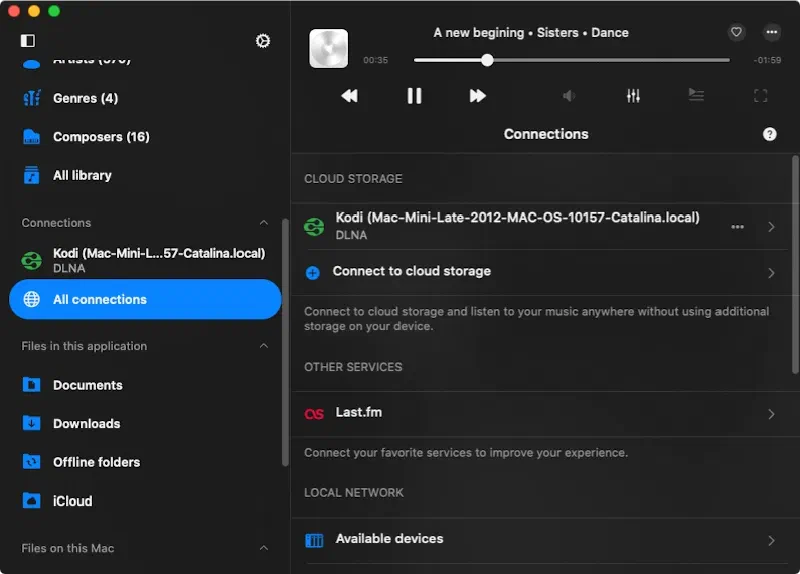Image resolution: width=800 pixels, height=574 pixels.
Task: Enter fullscreen player mode
Action: click(x=760, y=96)
